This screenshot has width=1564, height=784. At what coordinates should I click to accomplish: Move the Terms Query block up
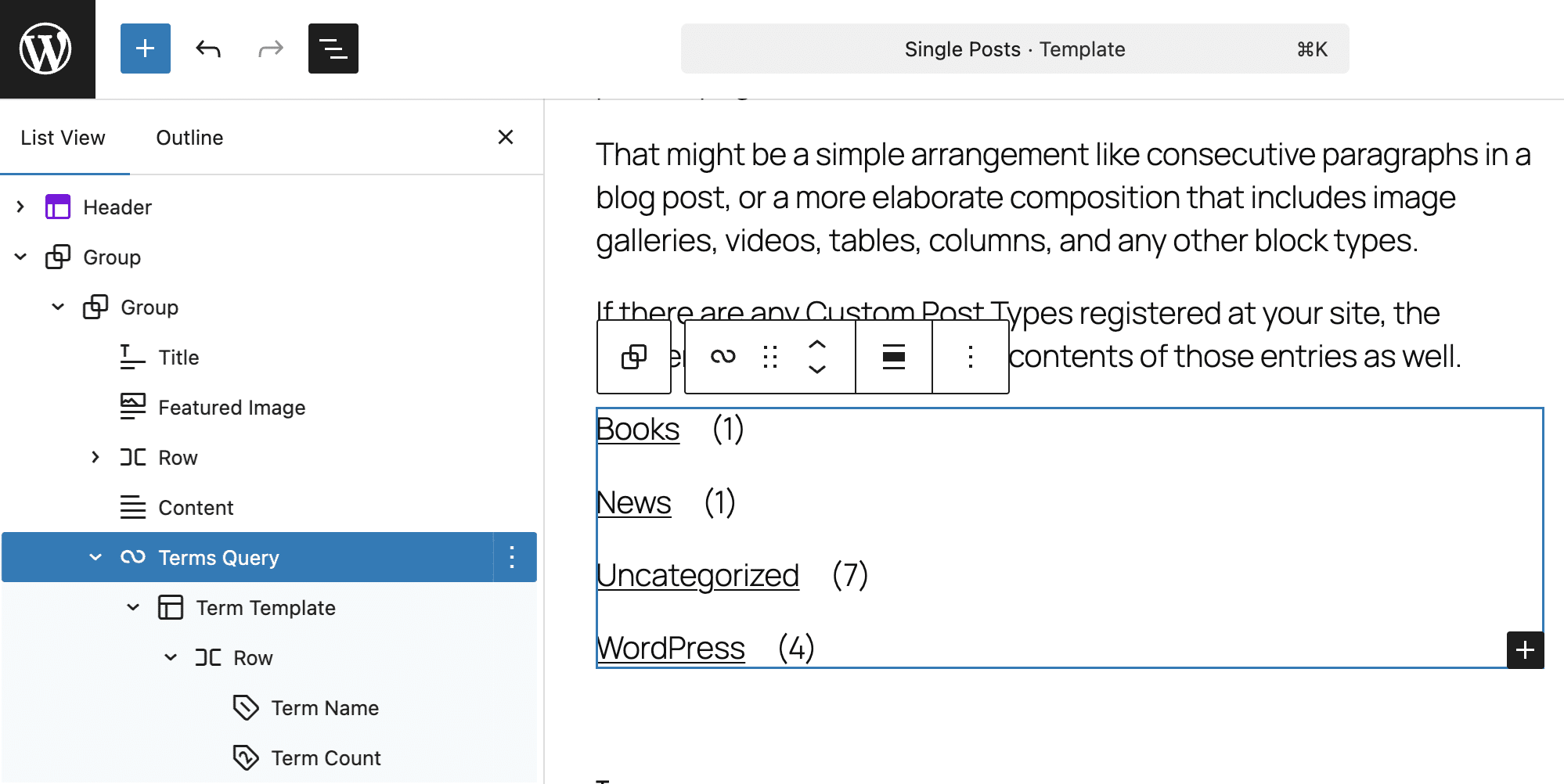coord(816,344)
